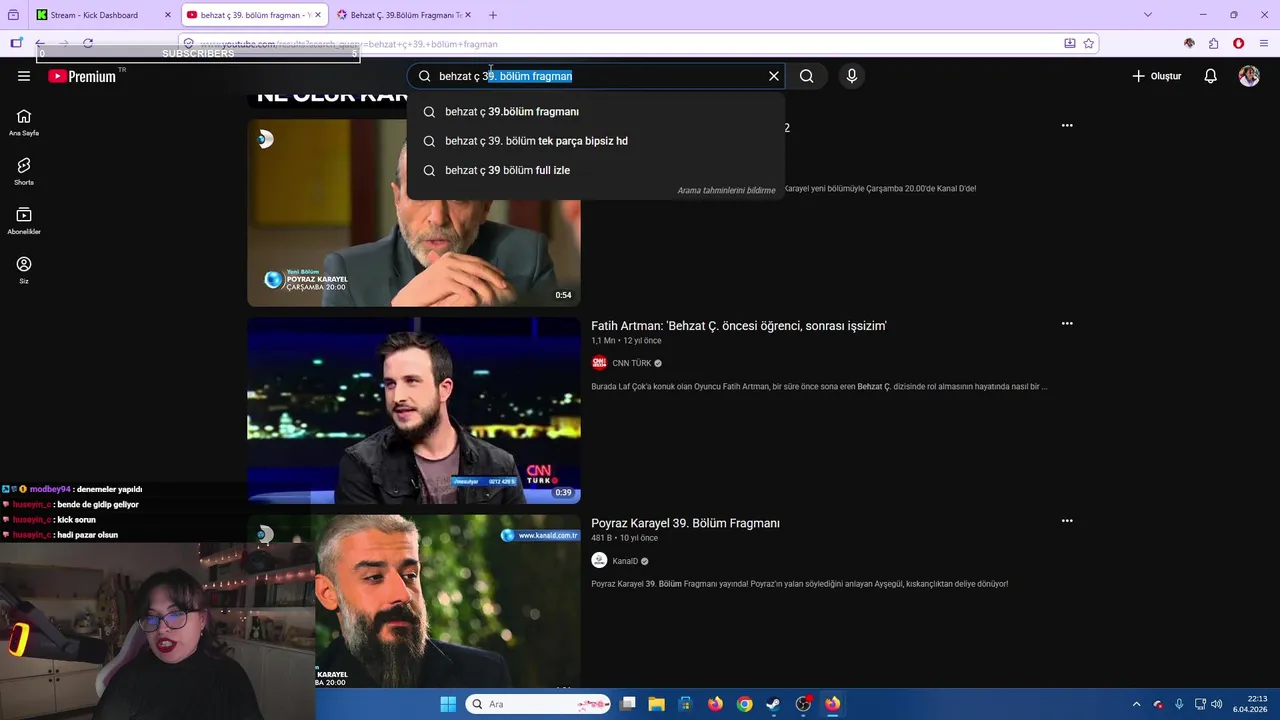Image resolution: width=1280 pixels, height=720 pixels.
Task: Click the taskbar Ara search box
Action: 538,704
